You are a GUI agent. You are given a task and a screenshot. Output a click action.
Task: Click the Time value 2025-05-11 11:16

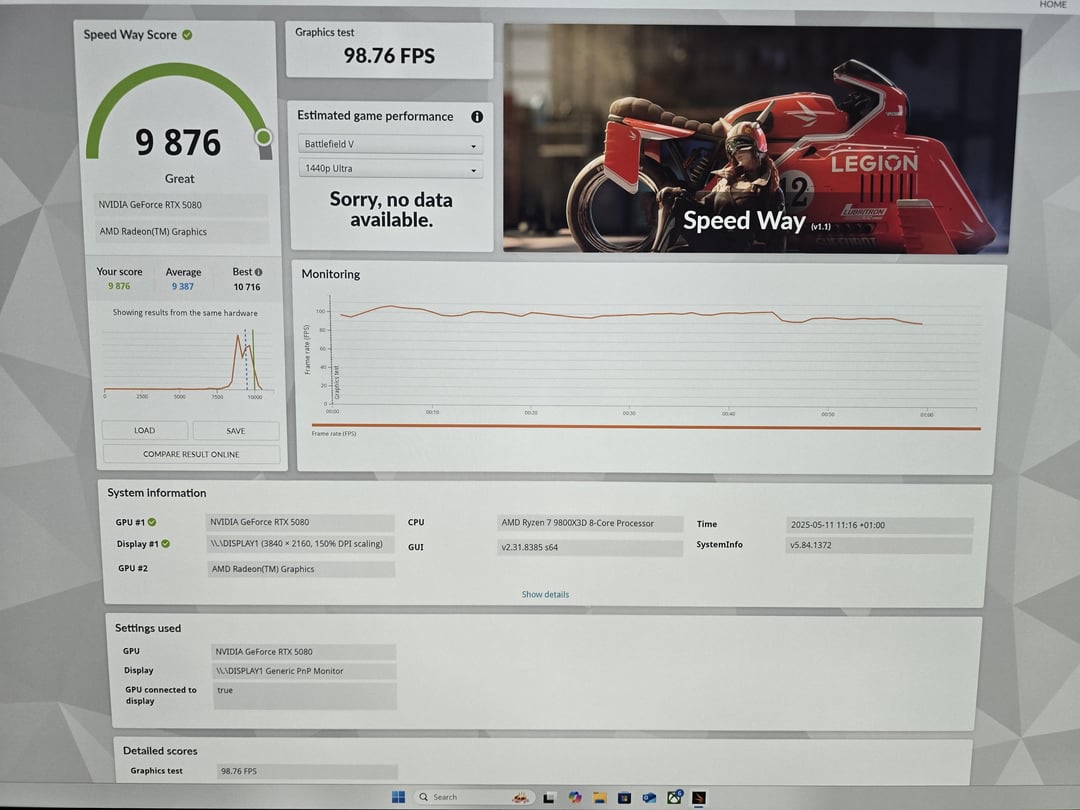879,525
